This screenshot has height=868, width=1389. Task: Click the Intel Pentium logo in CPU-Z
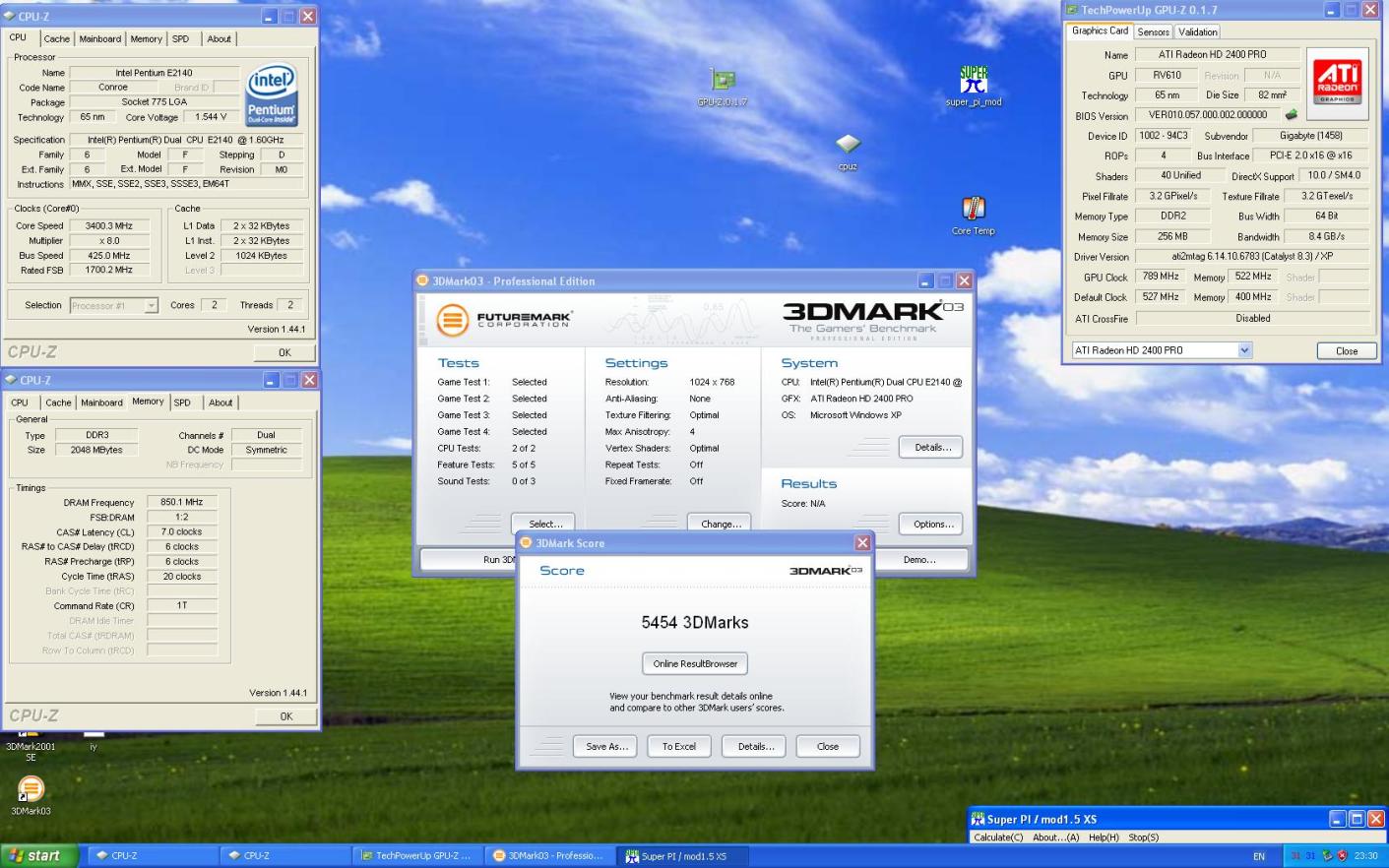pos(271,95)
